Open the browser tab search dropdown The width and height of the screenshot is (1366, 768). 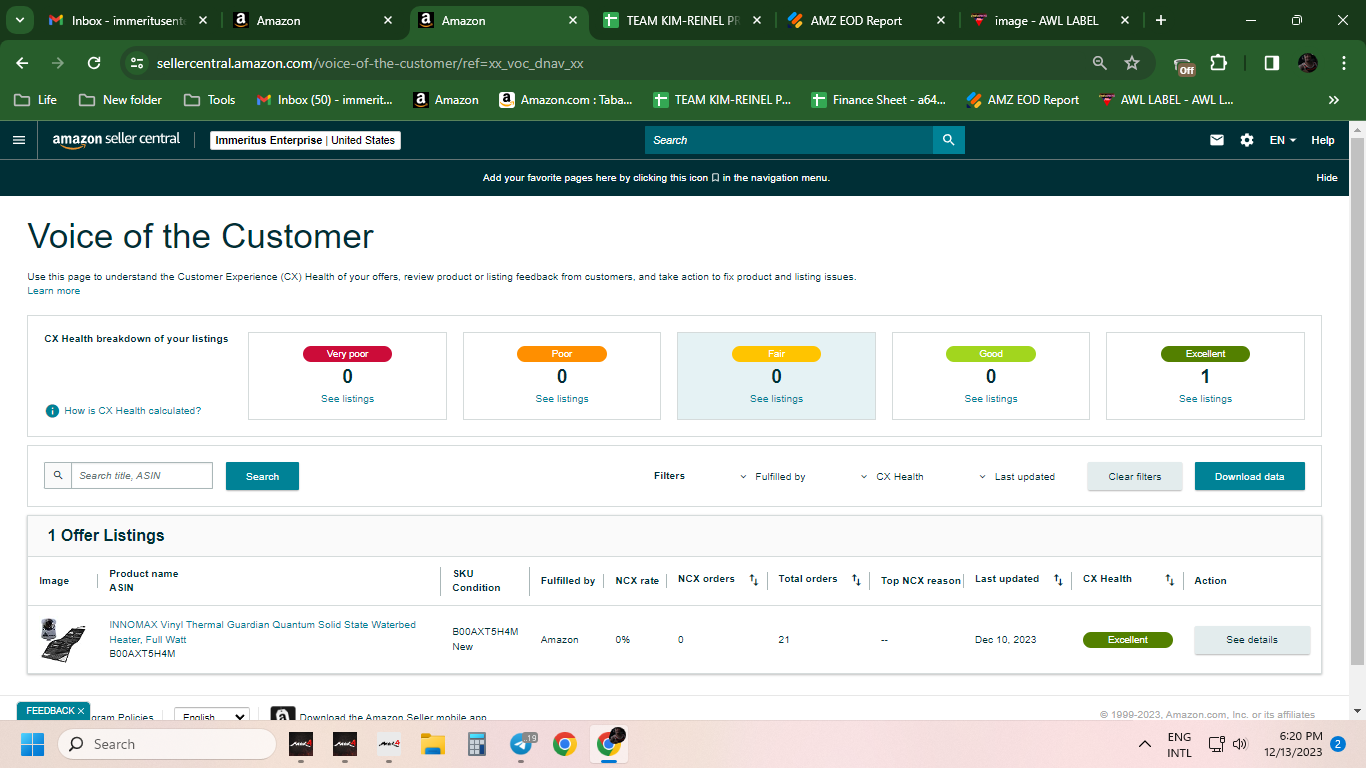click(22, 20)
